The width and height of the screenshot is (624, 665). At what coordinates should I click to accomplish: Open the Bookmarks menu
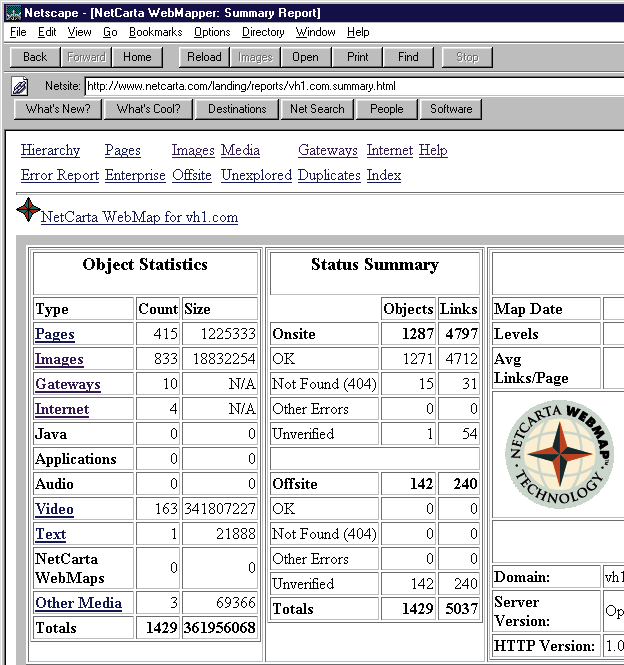(x=156, y=32)
